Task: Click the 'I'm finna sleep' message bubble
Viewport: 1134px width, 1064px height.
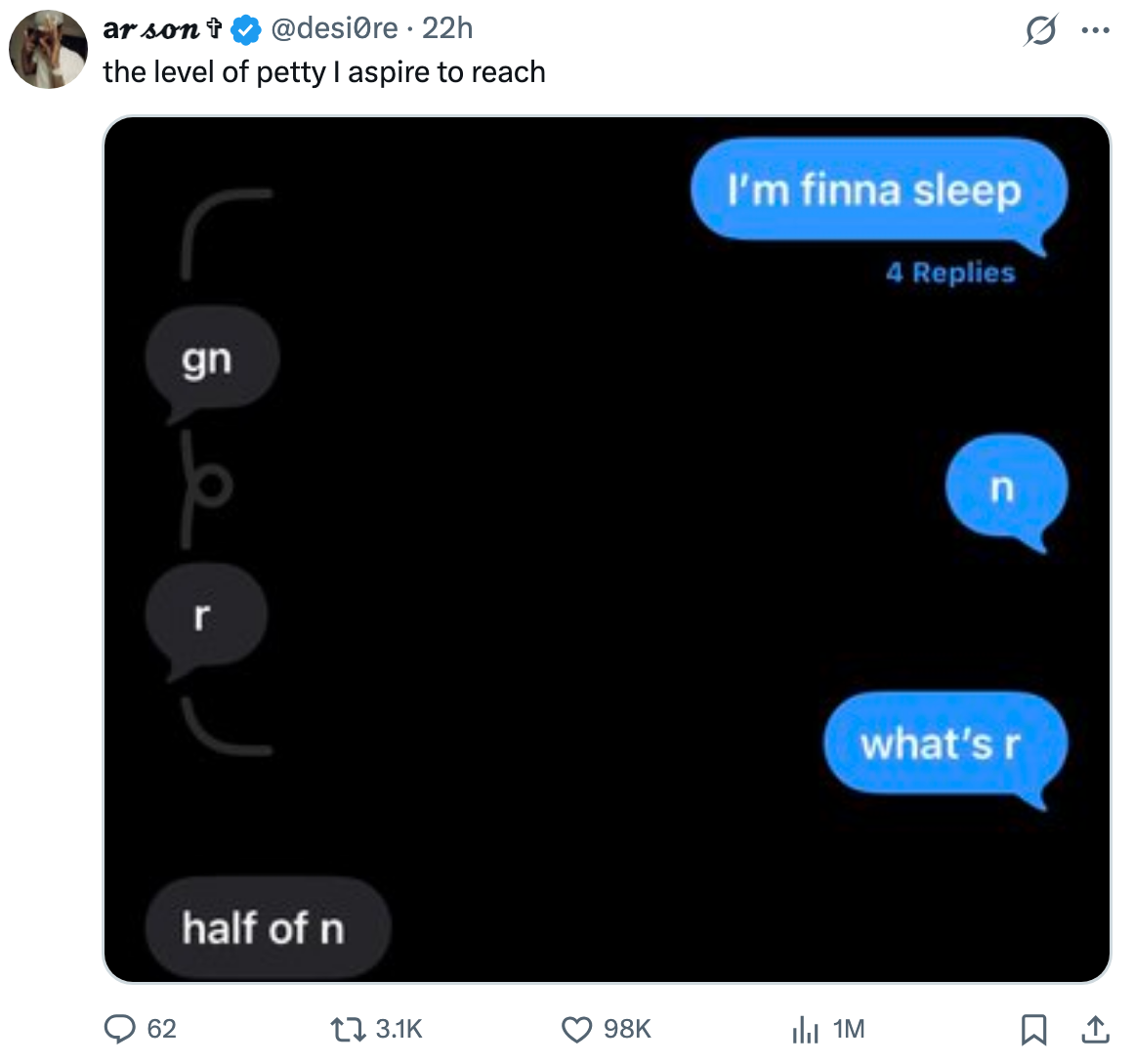Action: pyautogui.click(x=875, y=191)
